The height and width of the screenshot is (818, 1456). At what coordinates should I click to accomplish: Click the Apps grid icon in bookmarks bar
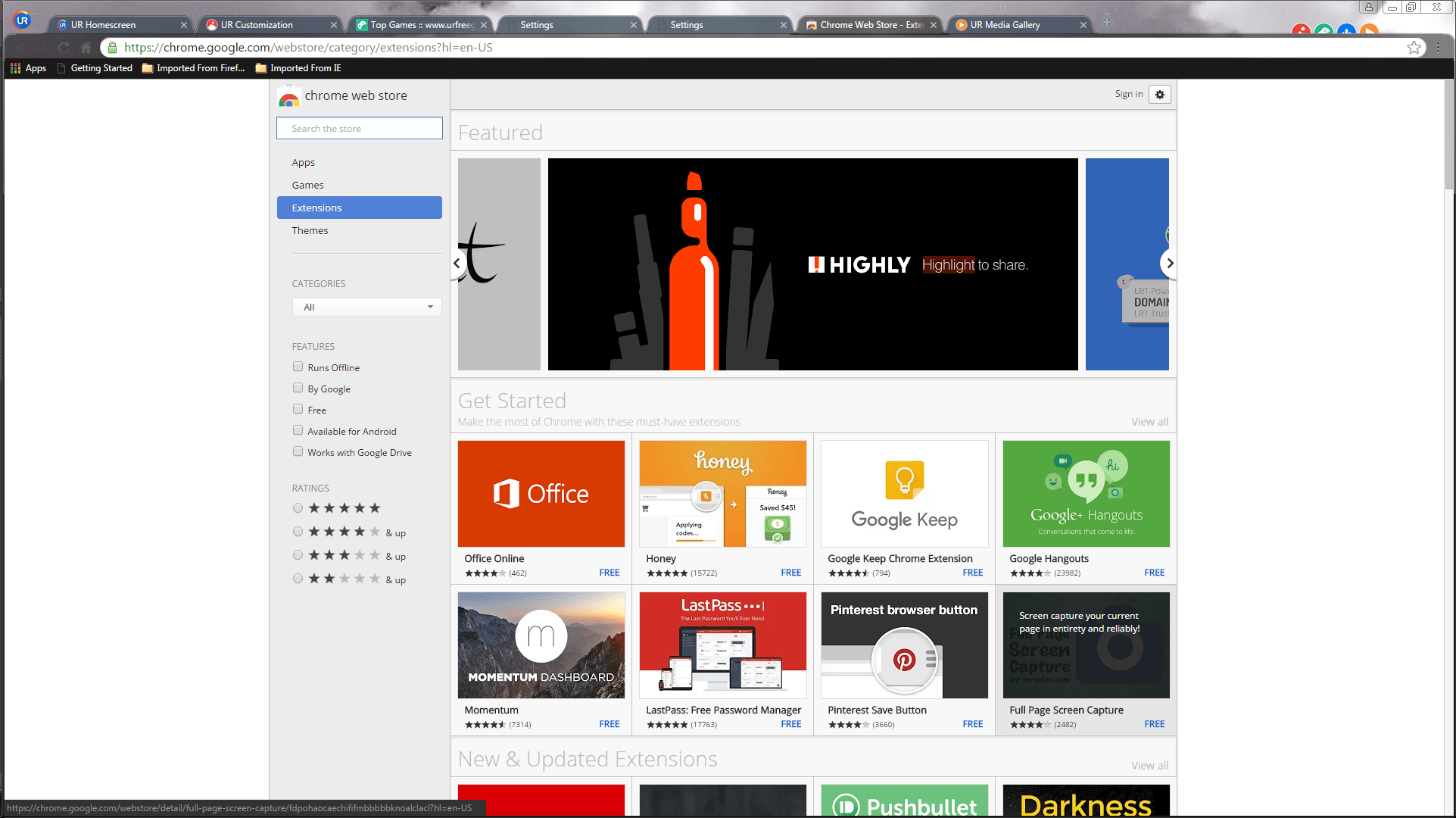click(15, 68)
